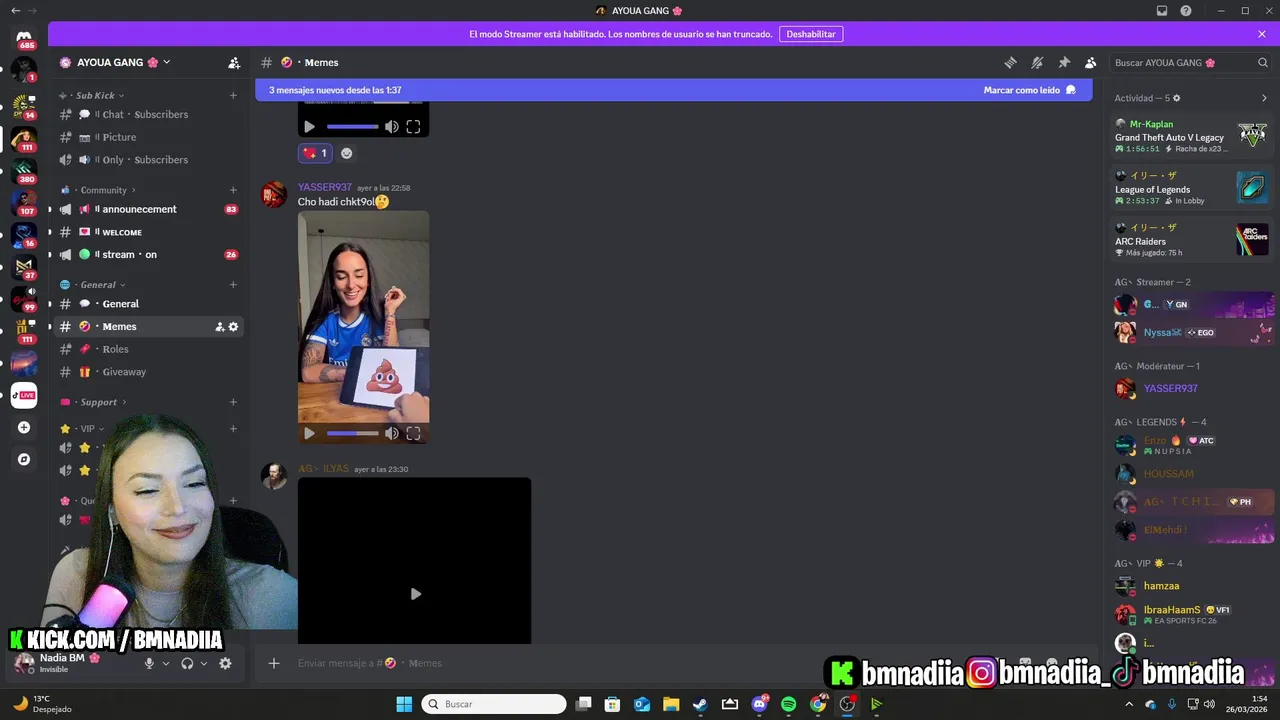
Task: Open Actividad settings gear icon
Action: tap(1177, 98)
